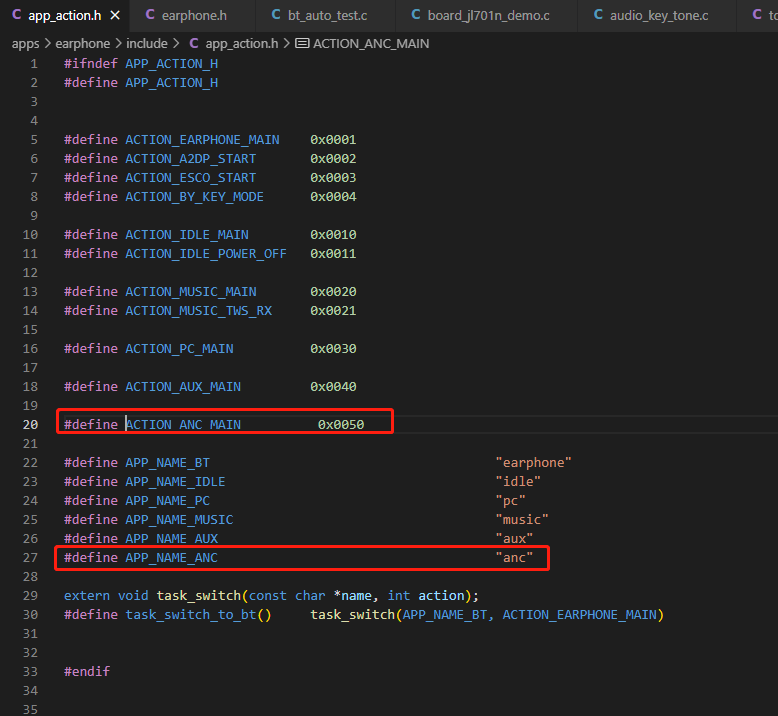Click the ACTION_MUSIC_TWS_RX macro name
Image resolution: width=778 pixels, height=716 pixels.
[198, 311]
